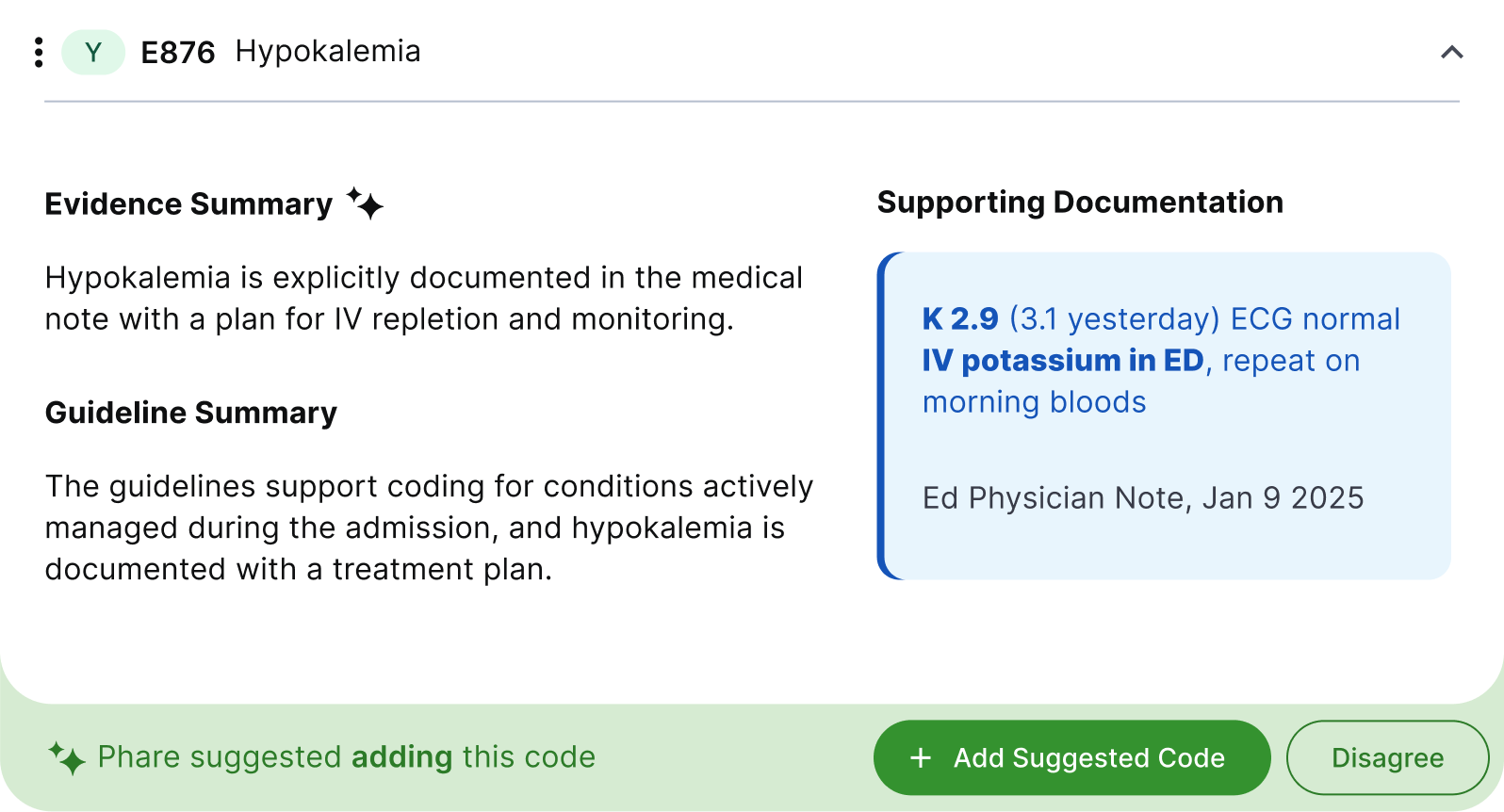Open the Ed Physician Note Jan 9 2025 source
The height and width of the screenshot is (812, 1504).
click(1143, 498)
